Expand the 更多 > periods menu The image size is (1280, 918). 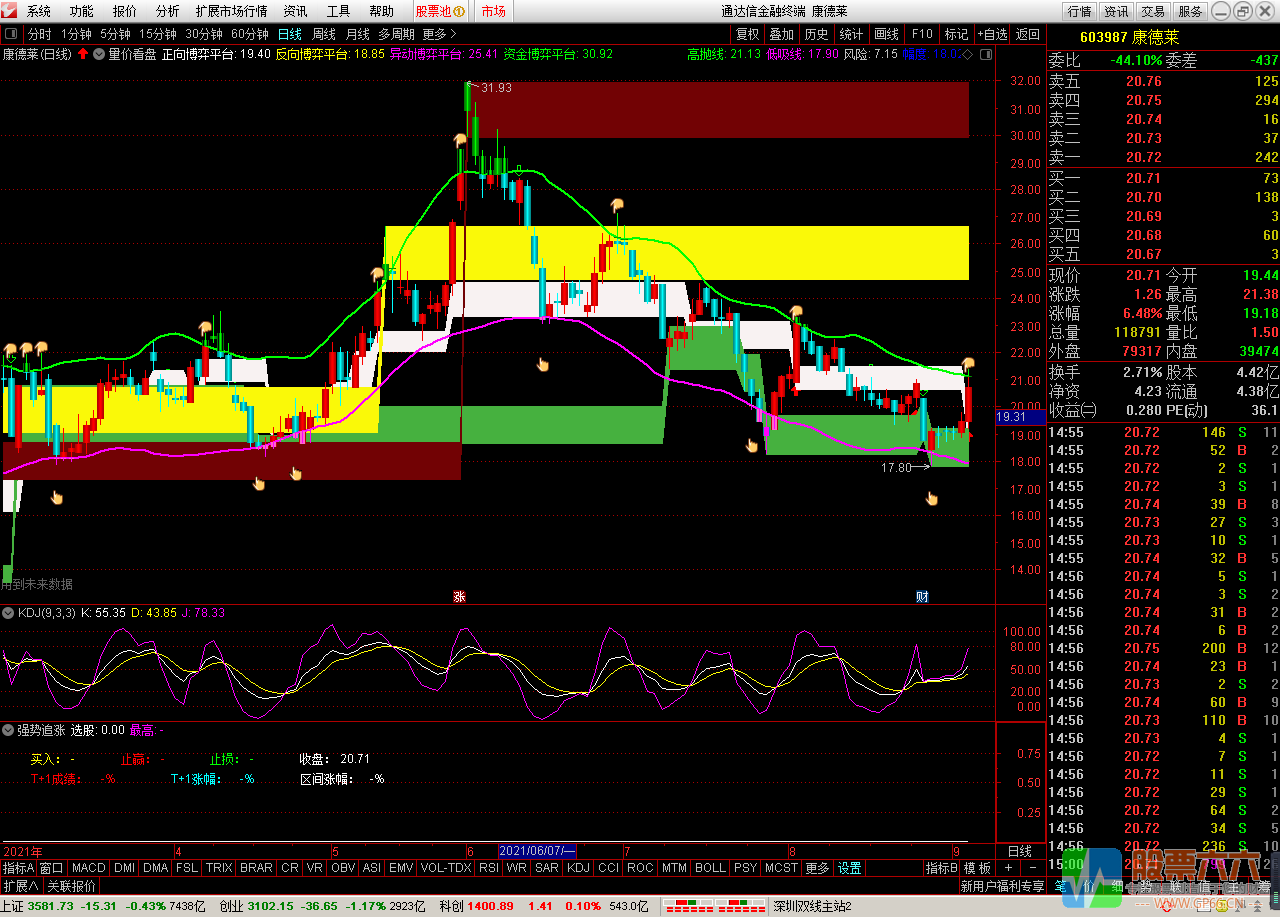[440, 34]
